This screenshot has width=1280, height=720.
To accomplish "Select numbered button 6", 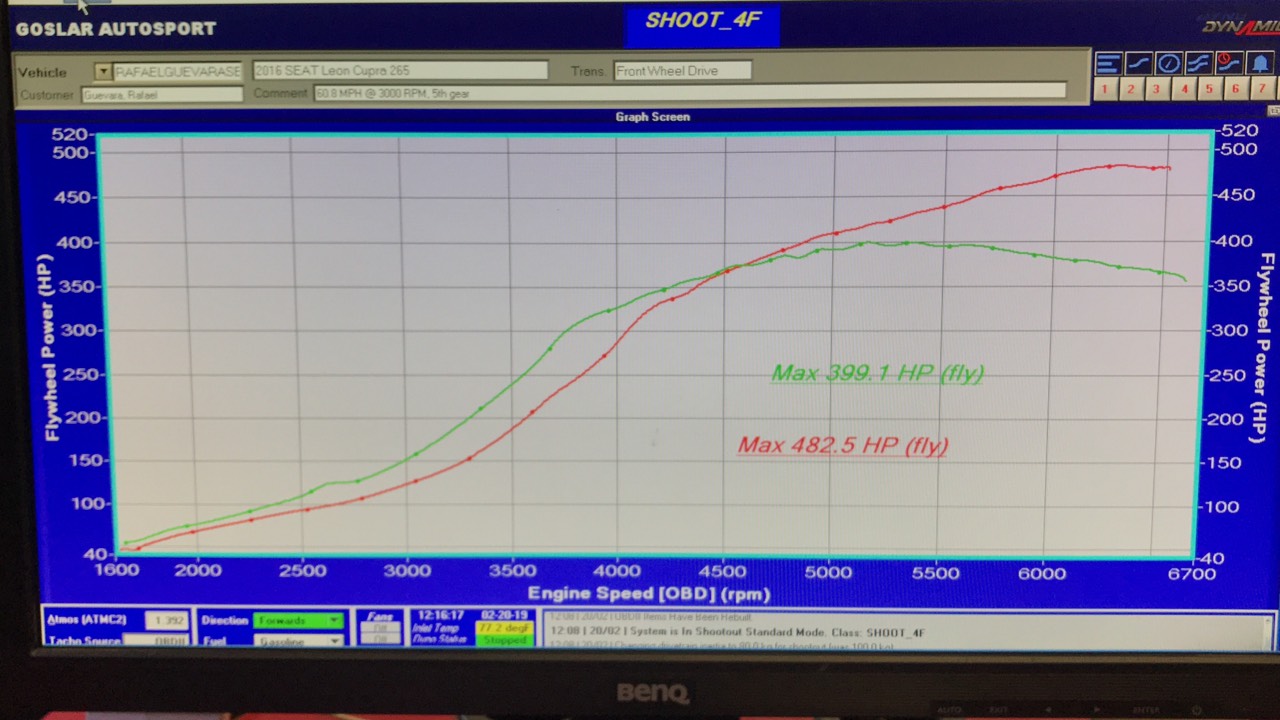I will 1236,89.
